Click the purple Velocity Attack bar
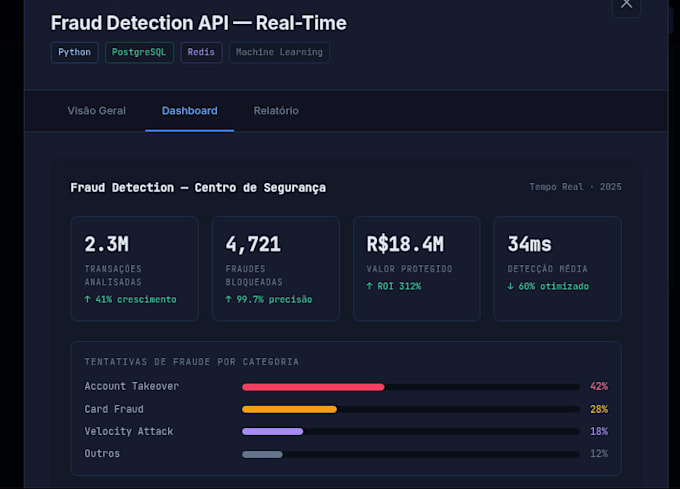Screen dimensions: 680x489 [x=272, y=431]
